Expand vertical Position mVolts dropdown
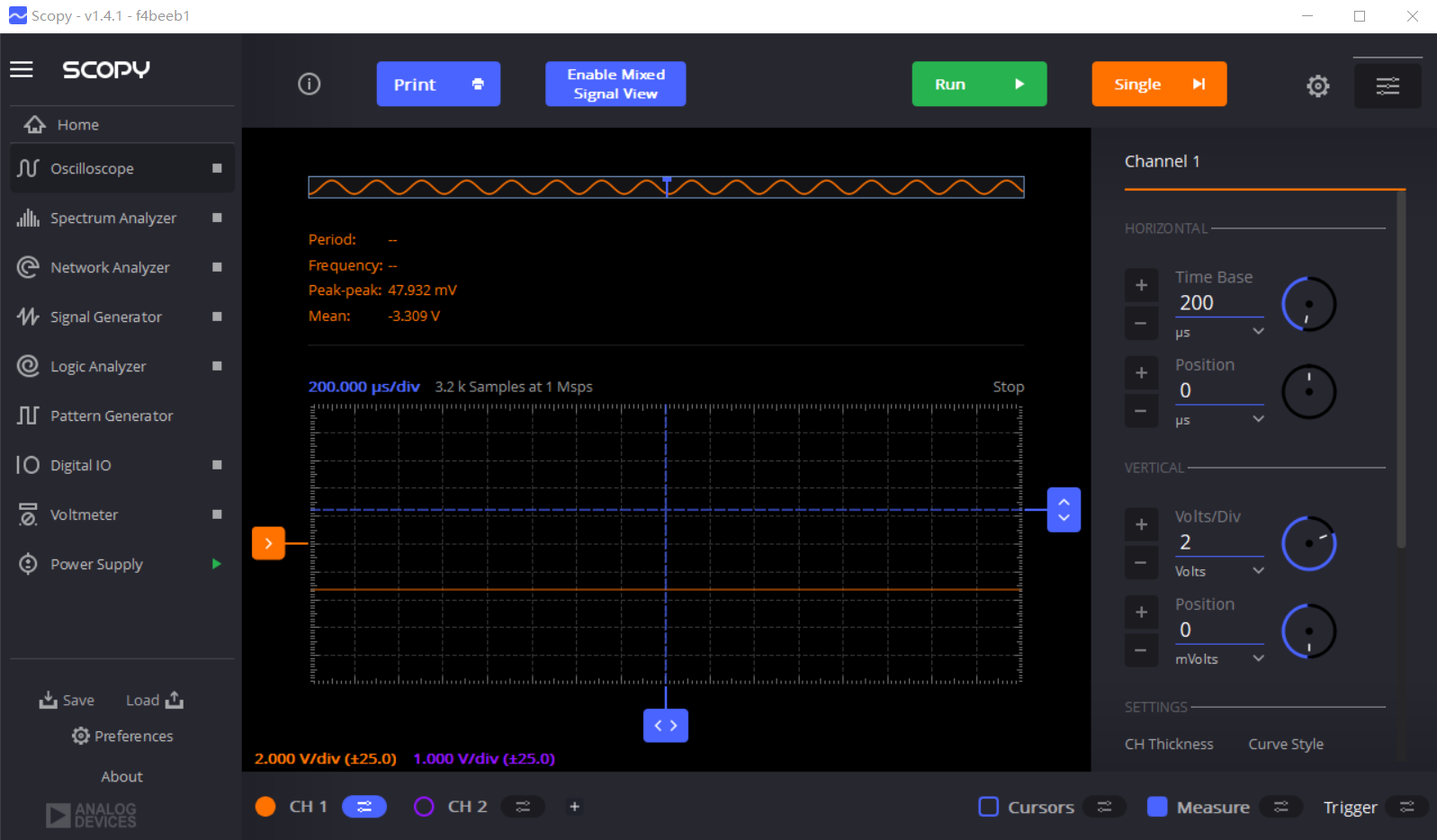The image size is (1437, 840). (1258, 658)
